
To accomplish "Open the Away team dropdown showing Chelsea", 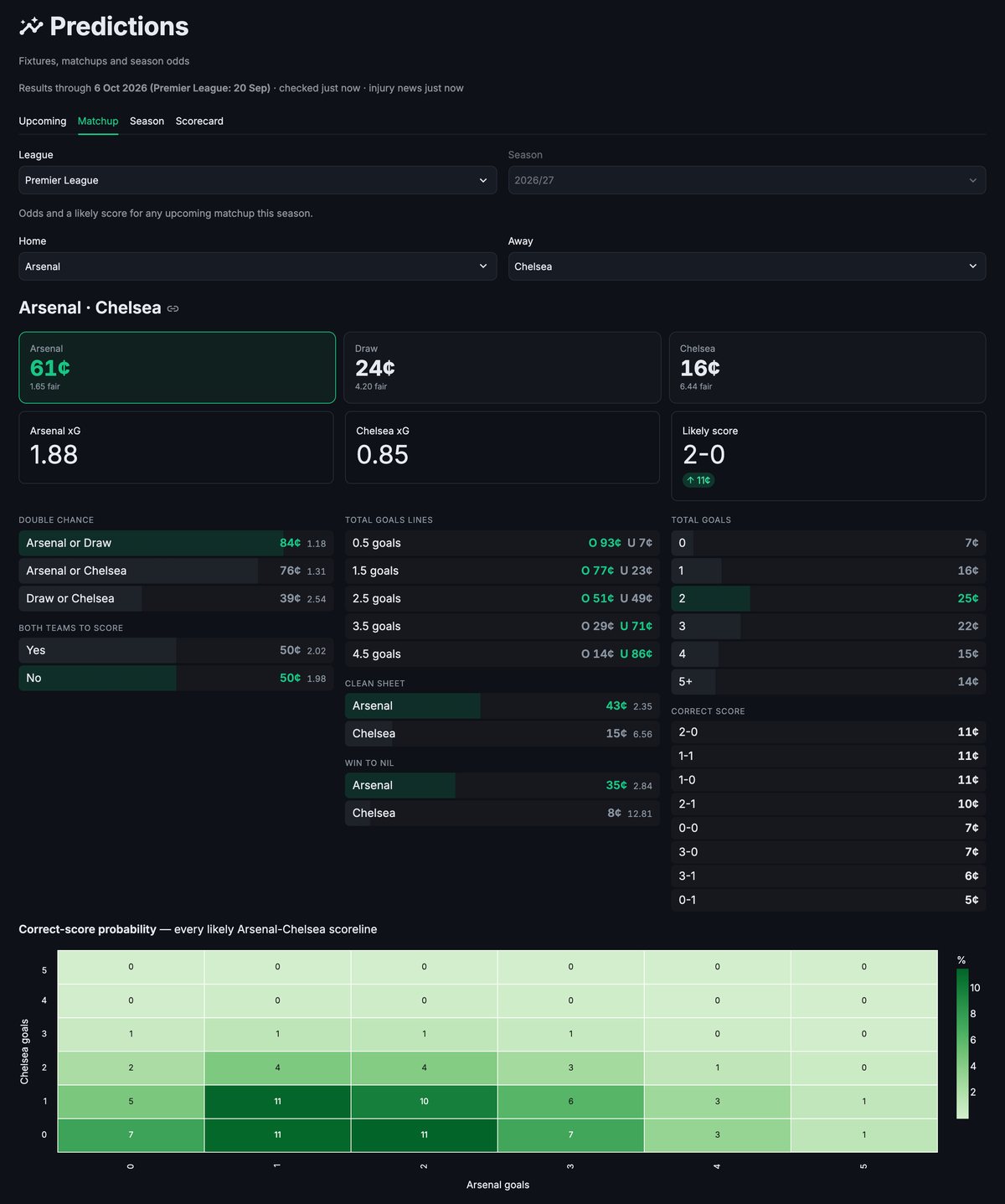I will 747,266.
